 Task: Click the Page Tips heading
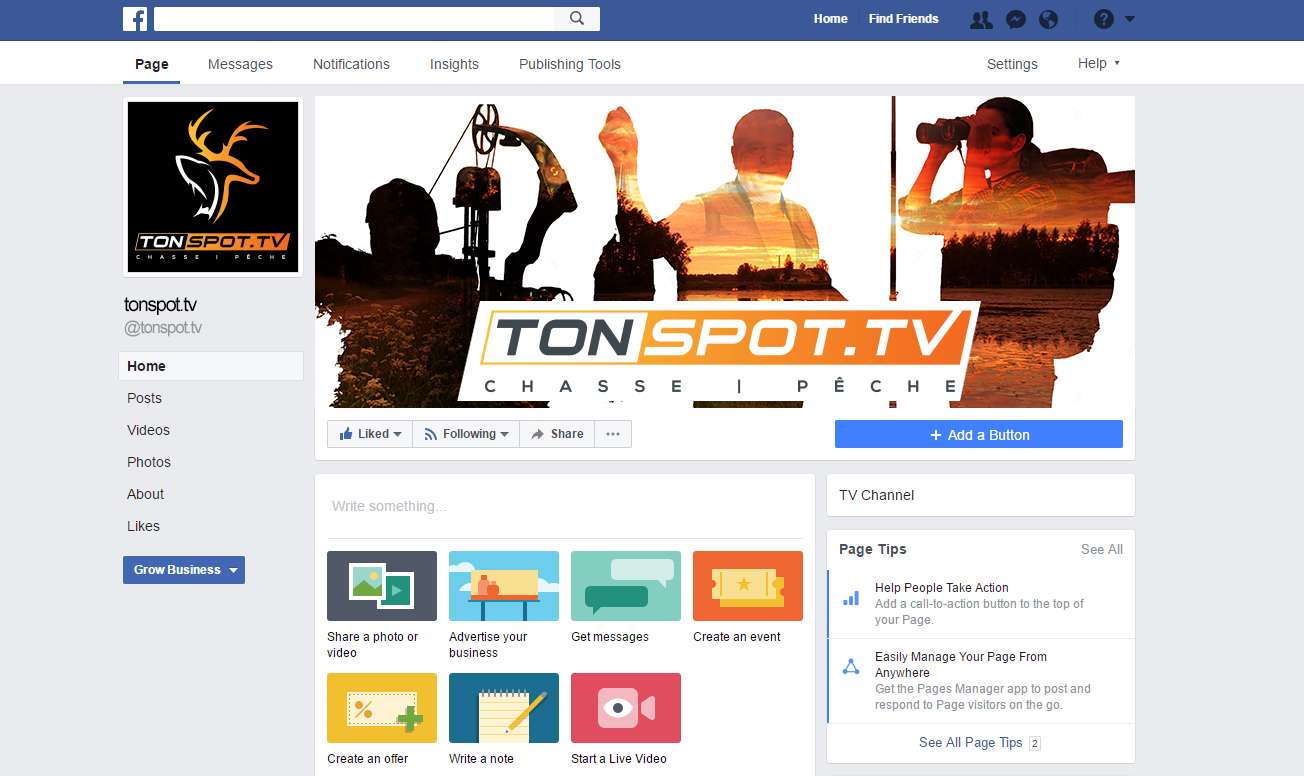(x=873, y=549)
